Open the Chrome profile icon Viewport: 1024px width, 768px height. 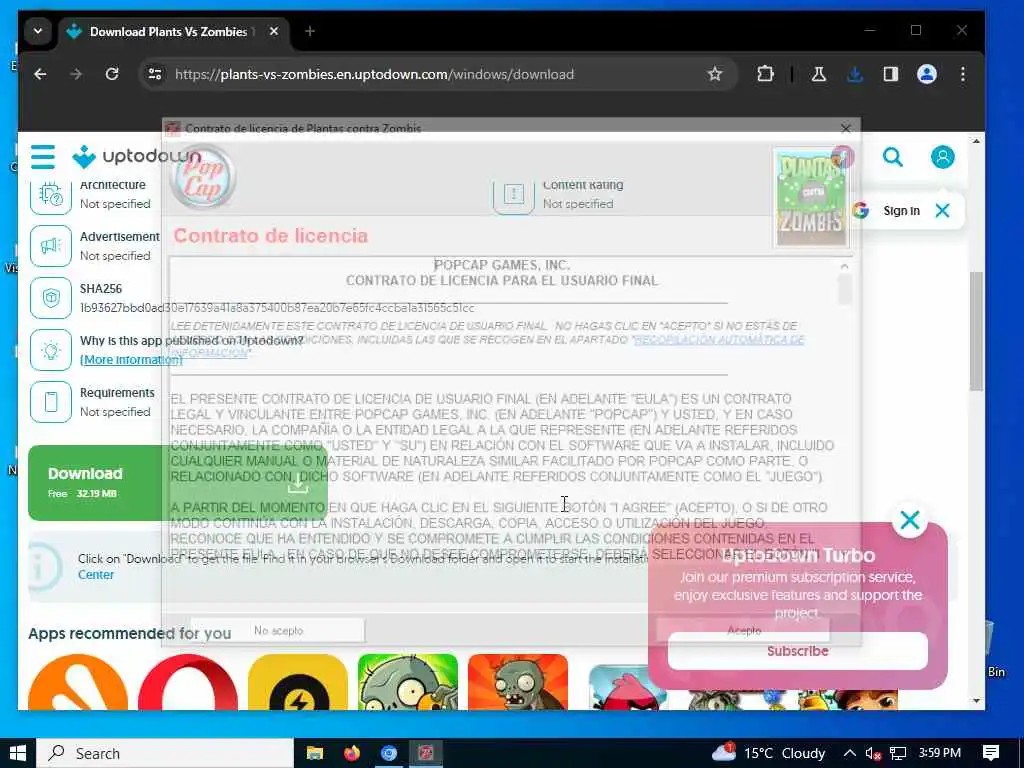pyautogui.click(x=927, y=74)
